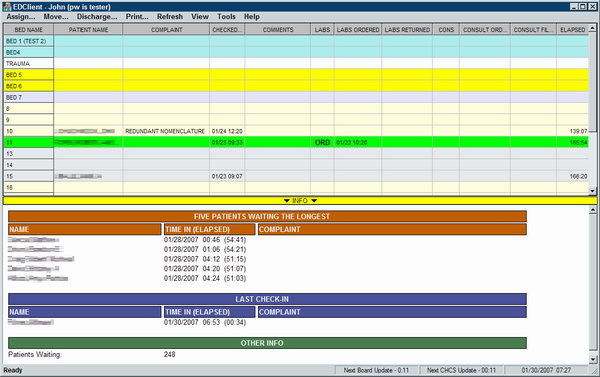Select the yellow BED 5 row
The height and width of the screenshot is (377, 600).
pos(296,75)
